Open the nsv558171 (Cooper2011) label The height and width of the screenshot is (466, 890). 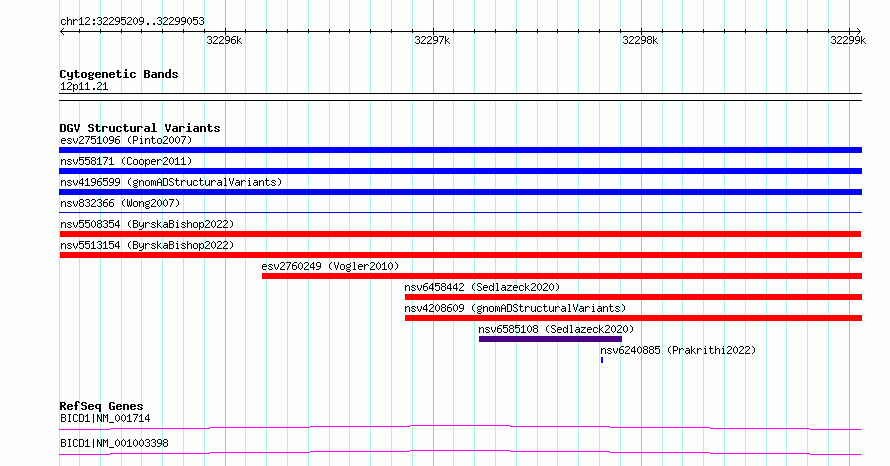click(x=126, y=161)
